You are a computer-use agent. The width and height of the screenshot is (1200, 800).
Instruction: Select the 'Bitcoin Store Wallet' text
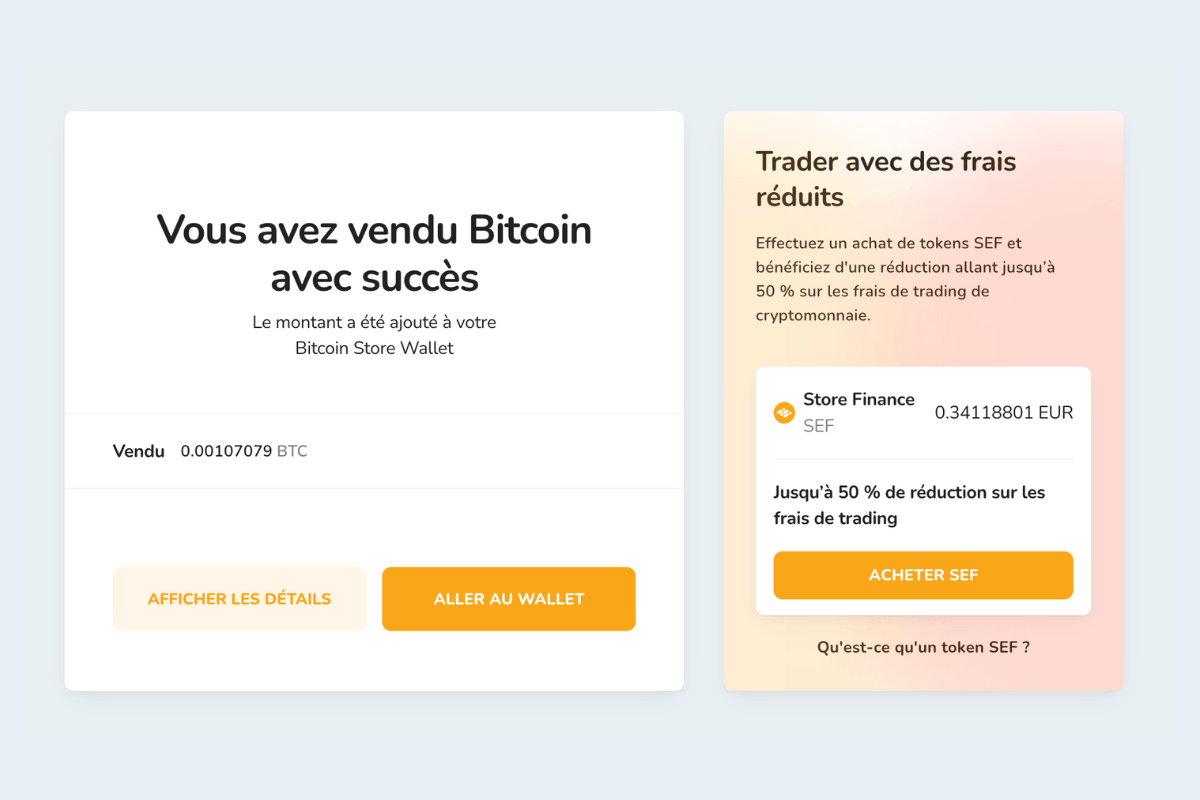pos(374,347)
